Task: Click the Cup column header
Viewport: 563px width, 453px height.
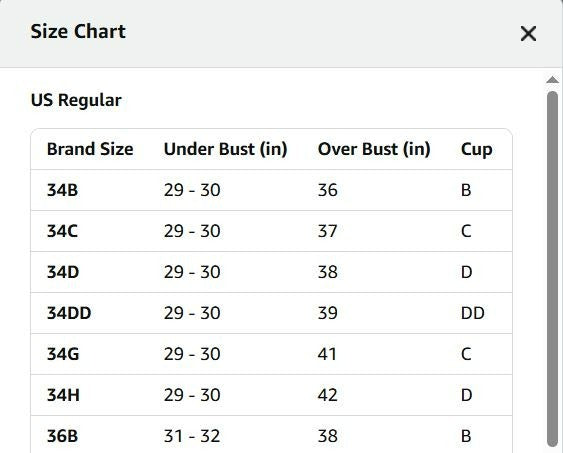Action: point(476,149)
